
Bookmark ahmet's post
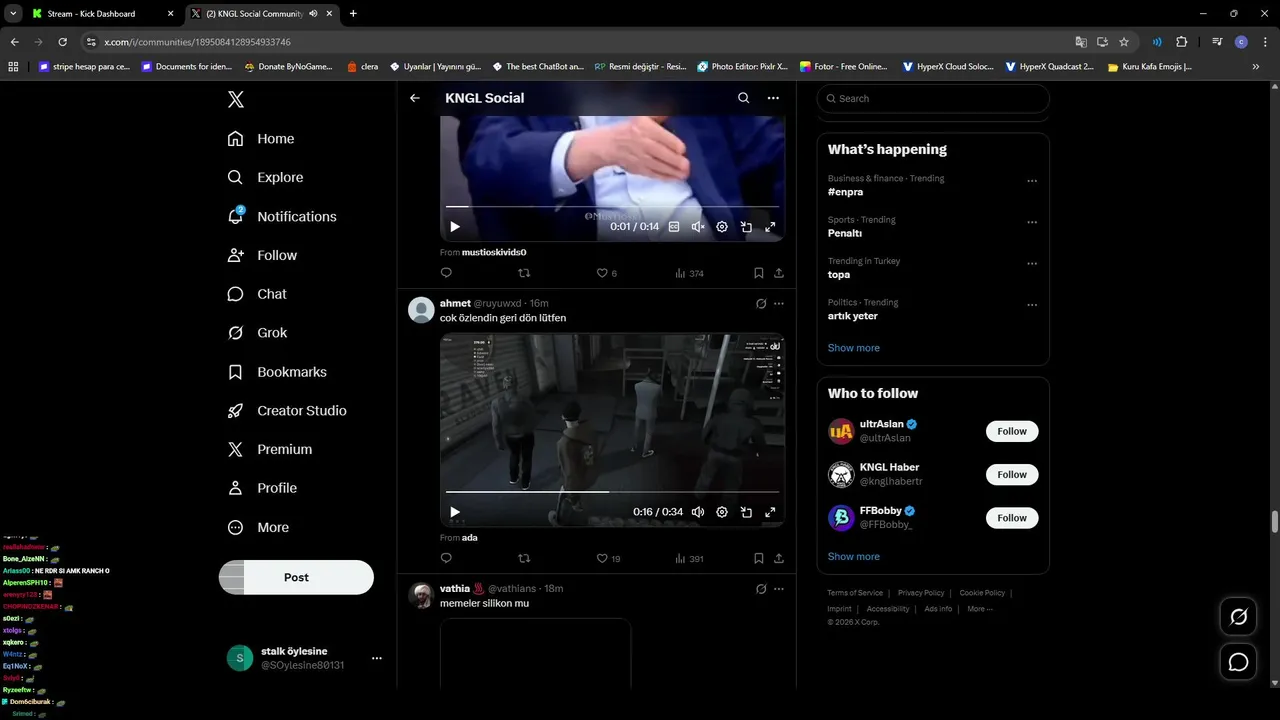pos(758,558)
